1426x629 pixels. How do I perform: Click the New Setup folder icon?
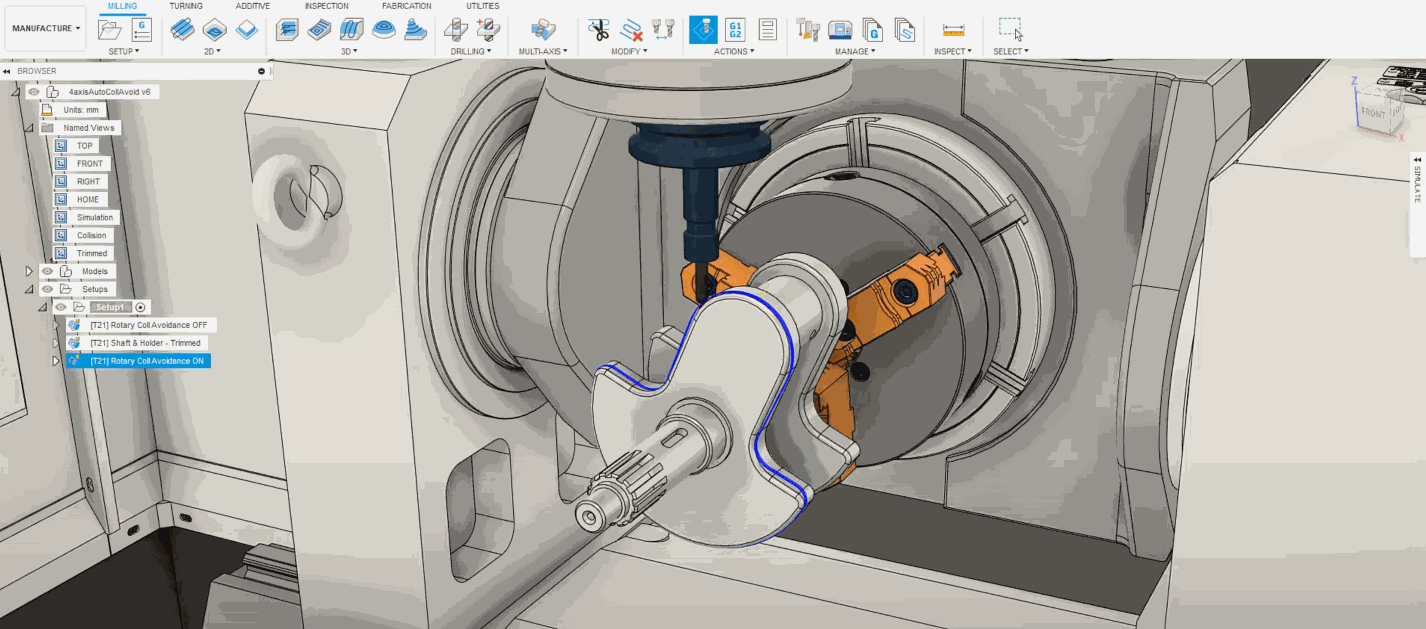click(x=110, y=30)
